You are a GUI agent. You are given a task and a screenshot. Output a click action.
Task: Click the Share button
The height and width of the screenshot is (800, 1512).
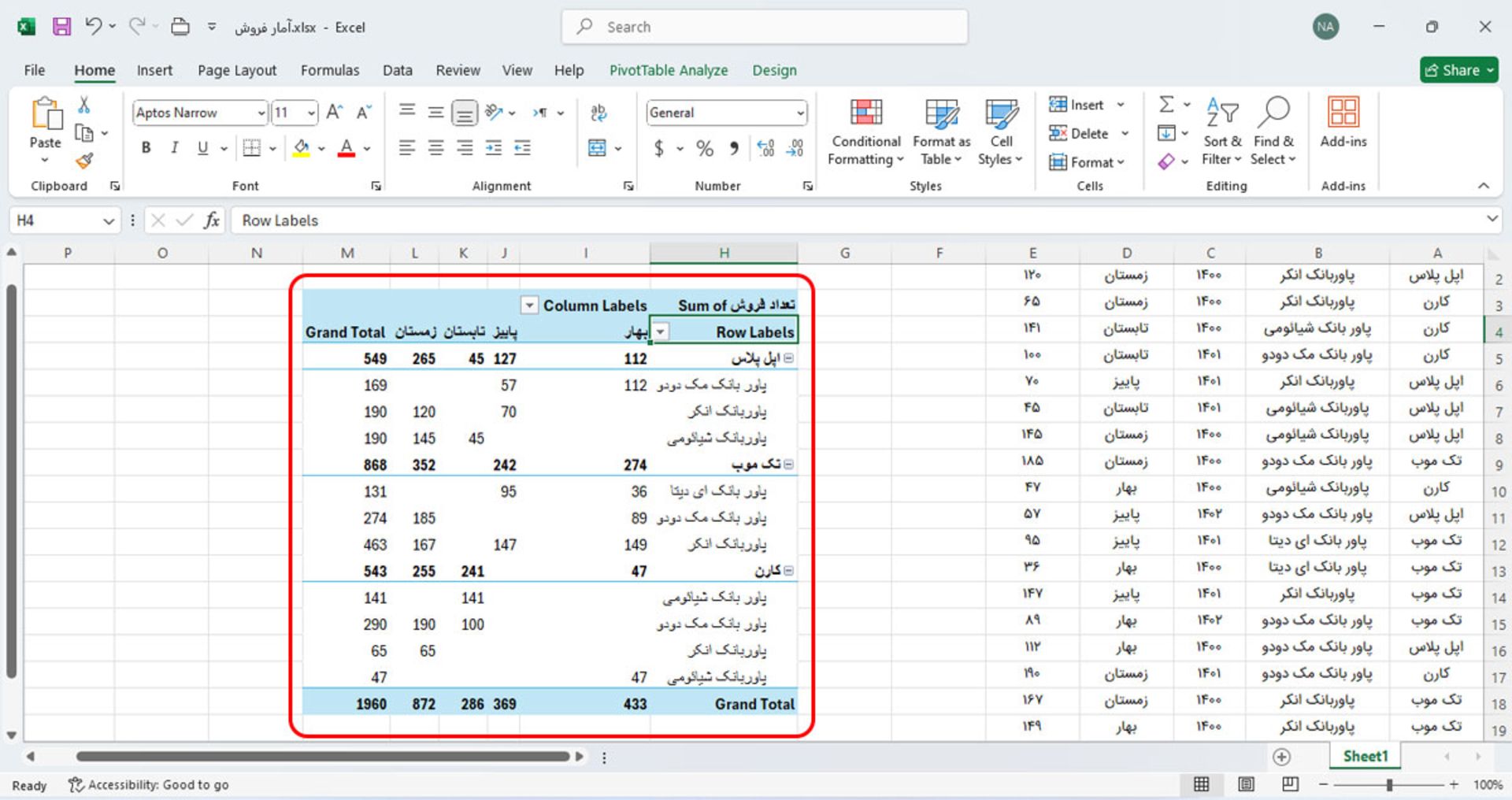coord(1459,70)
